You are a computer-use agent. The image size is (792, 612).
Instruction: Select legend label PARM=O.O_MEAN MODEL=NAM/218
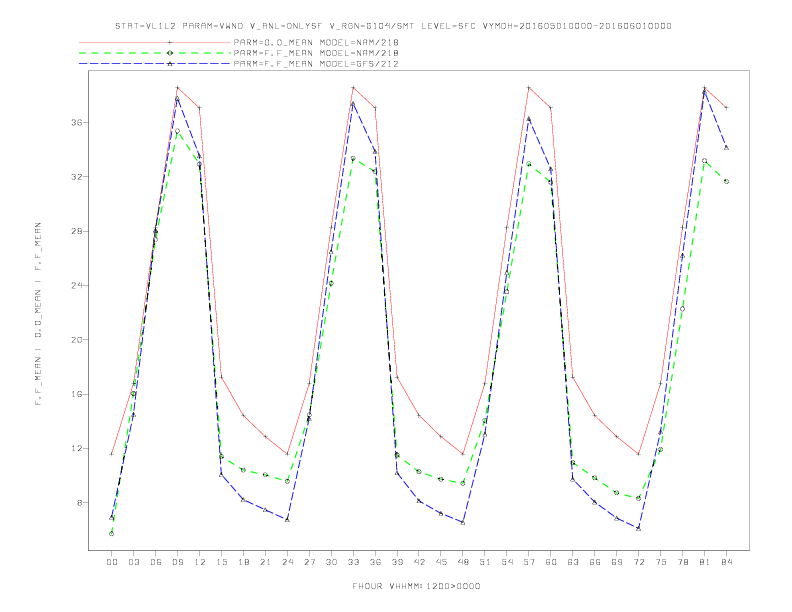pos(316,42)
